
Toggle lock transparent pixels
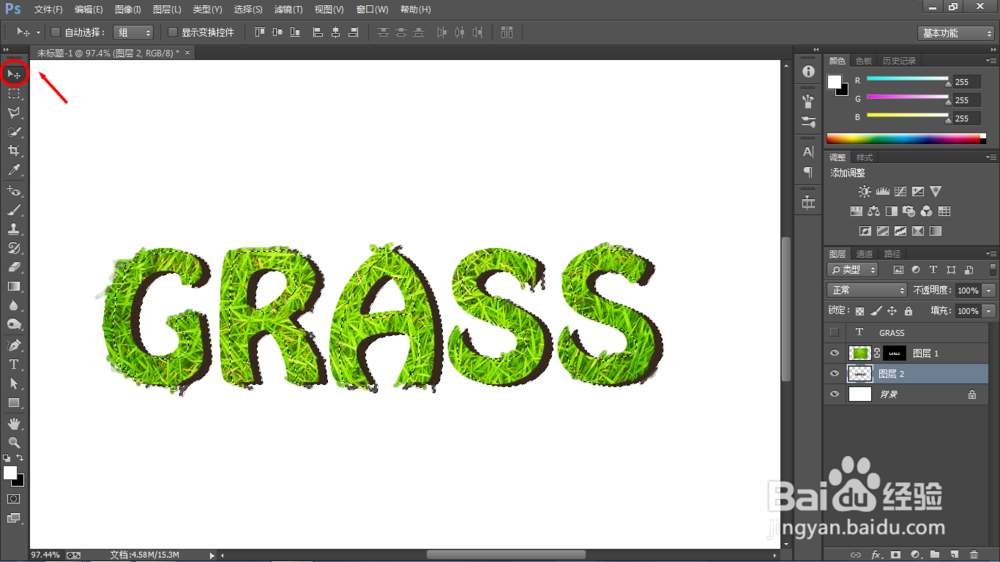tap(860, 311)
